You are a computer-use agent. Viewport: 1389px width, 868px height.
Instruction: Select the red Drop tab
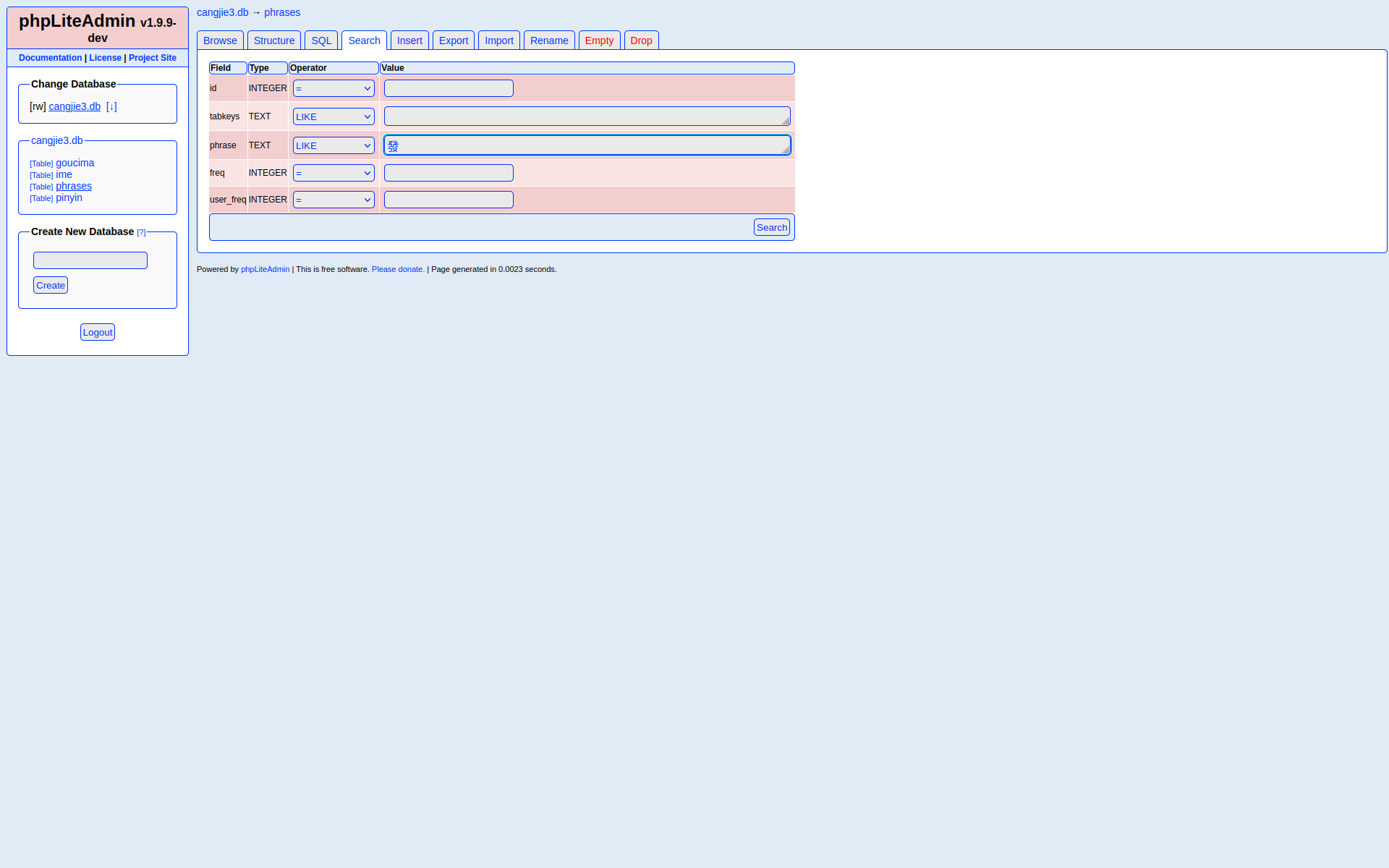click(x=641, y=41)
